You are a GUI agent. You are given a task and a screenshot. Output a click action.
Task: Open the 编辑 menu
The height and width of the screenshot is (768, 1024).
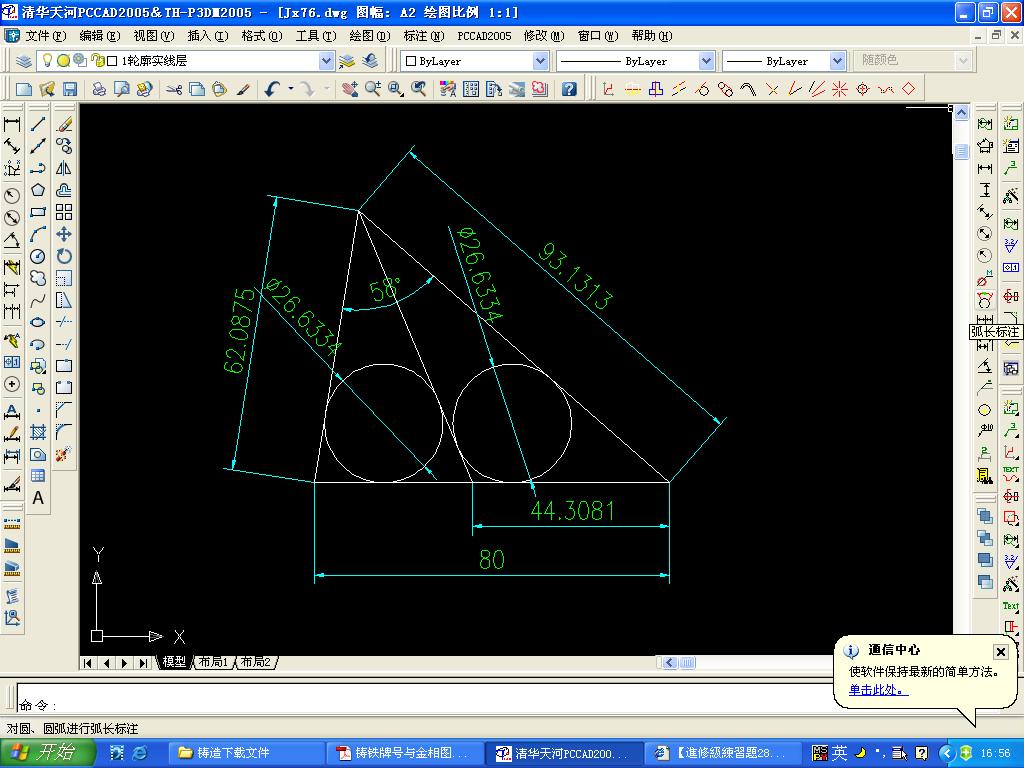[99, 35]
